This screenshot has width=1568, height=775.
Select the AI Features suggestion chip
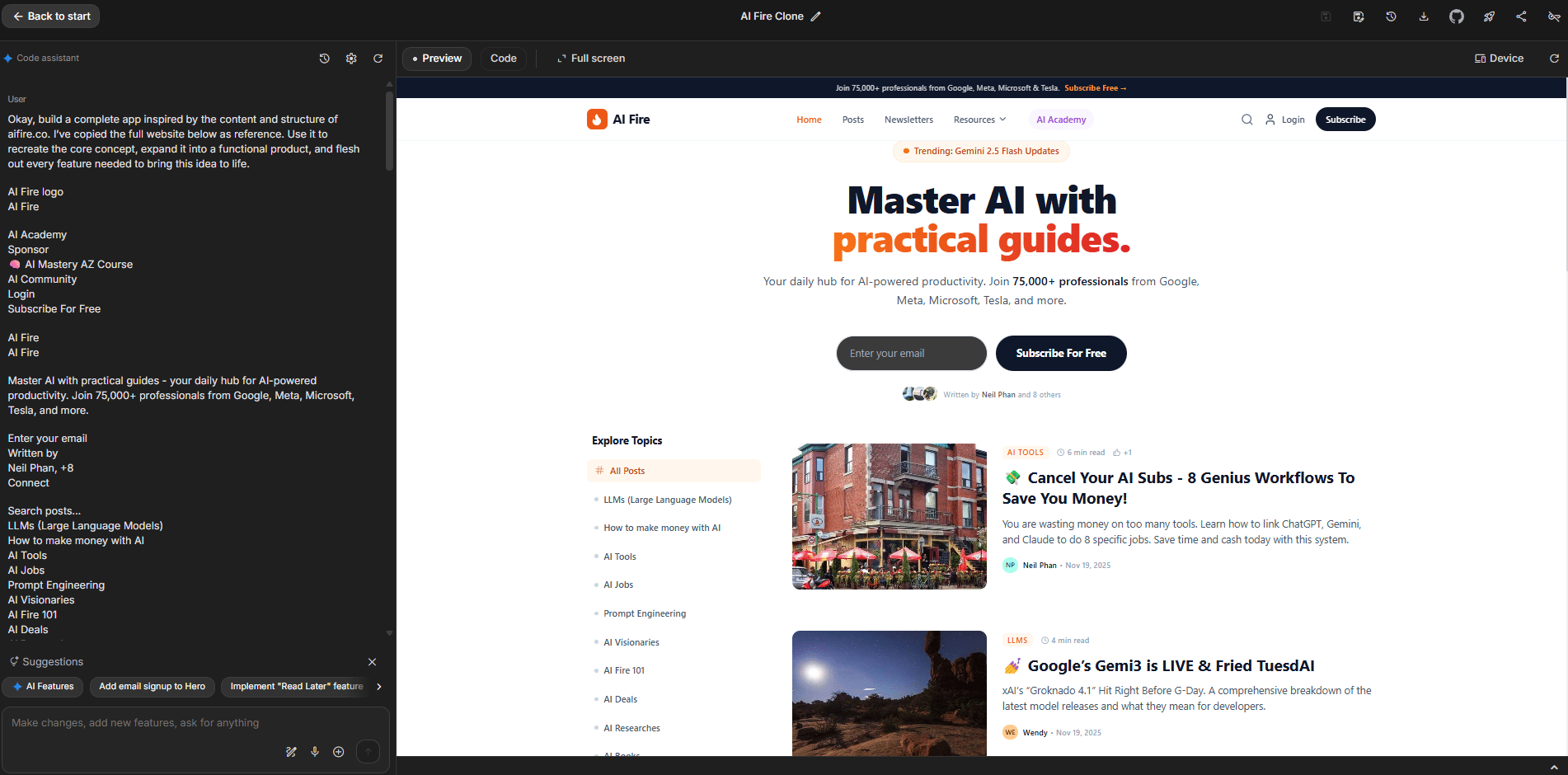pyautogui.click(x=43, y=687)
